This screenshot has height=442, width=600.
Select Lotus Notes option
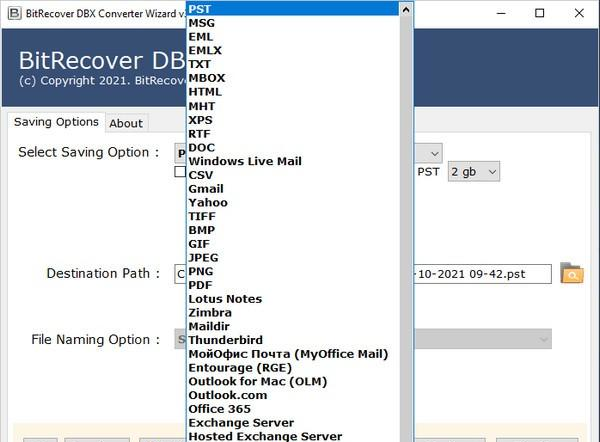[293, 299]
